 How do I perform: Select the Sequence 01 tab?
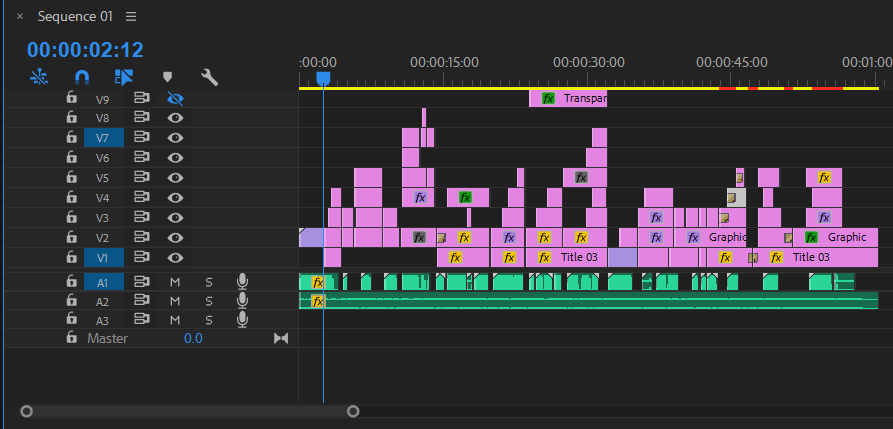pyautogui.click(x=75, y=17)
